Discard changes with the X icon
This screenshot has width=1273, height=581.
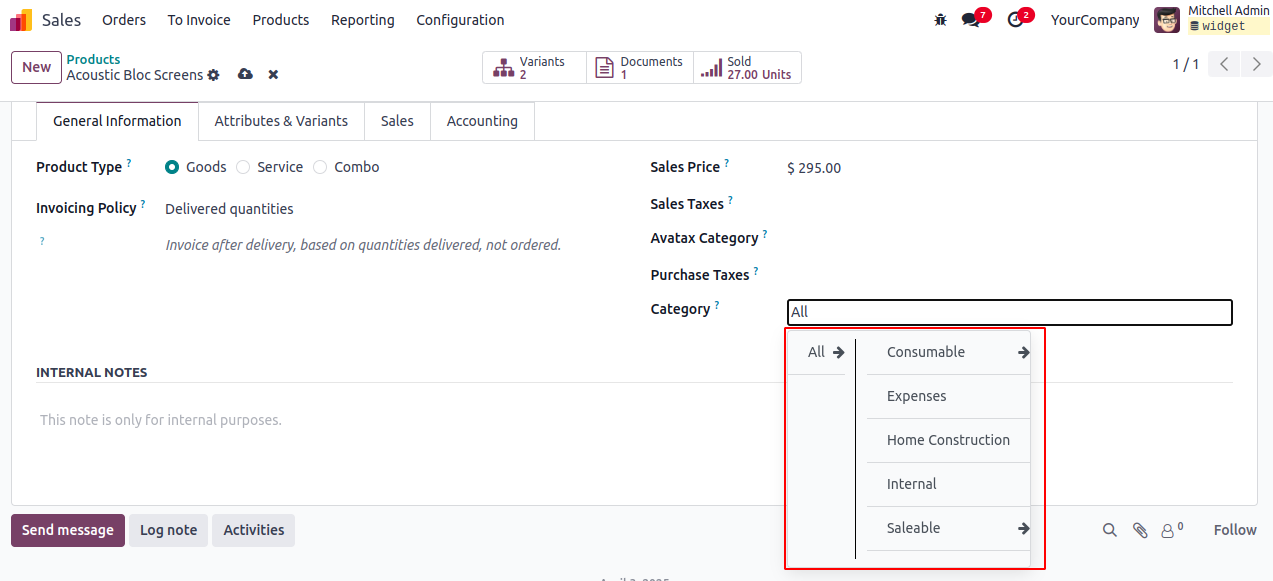click(273, 75)
